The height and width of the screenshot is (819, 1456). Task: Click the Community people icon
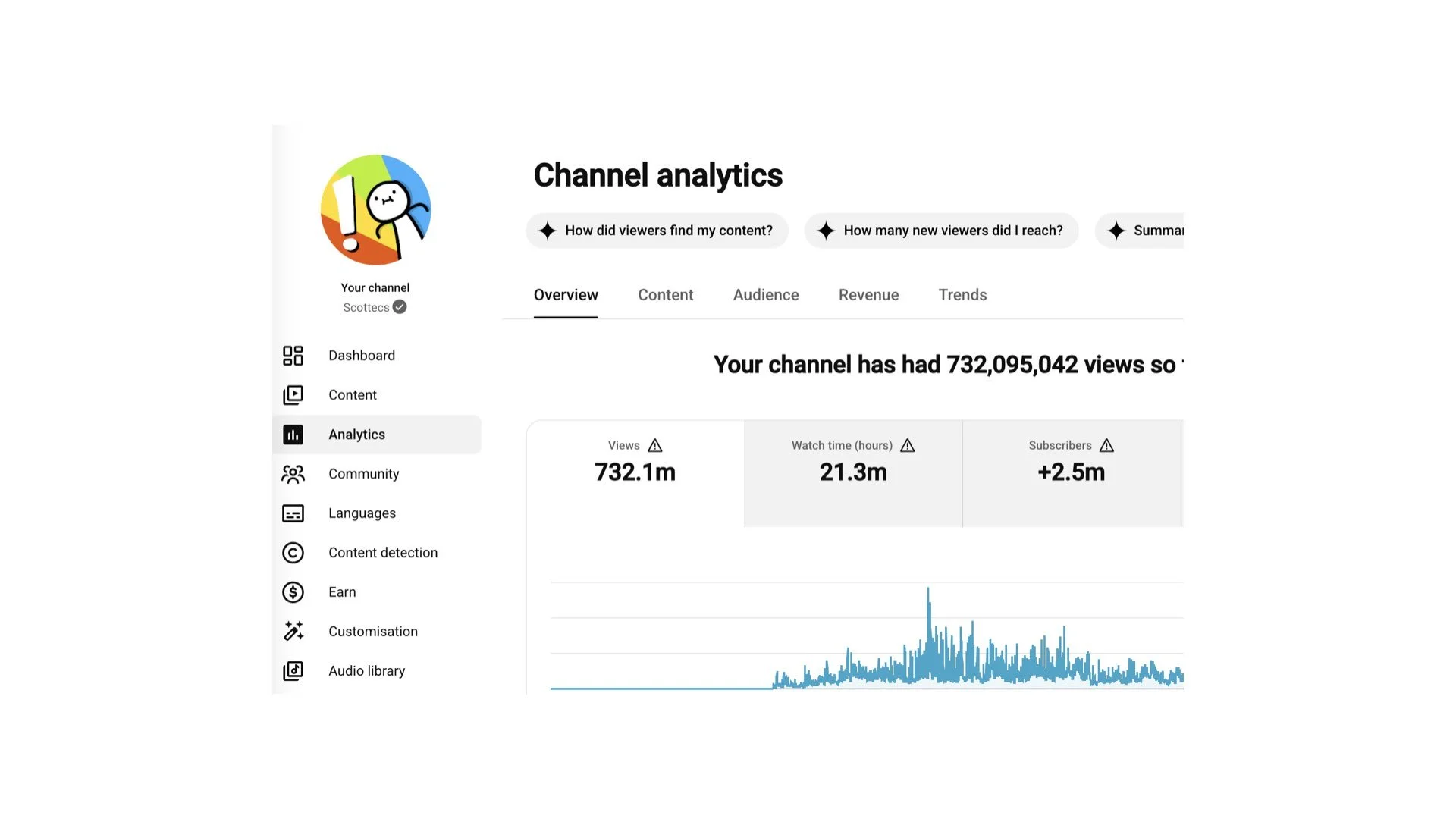click(293, 474)
